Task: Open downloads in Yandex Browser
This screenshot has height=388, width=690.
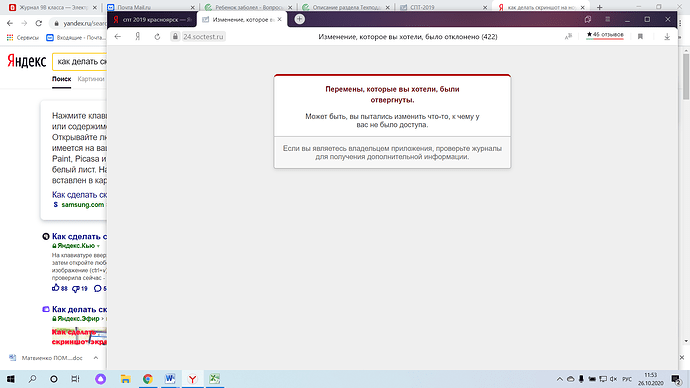Action: [x=667, y=37]
